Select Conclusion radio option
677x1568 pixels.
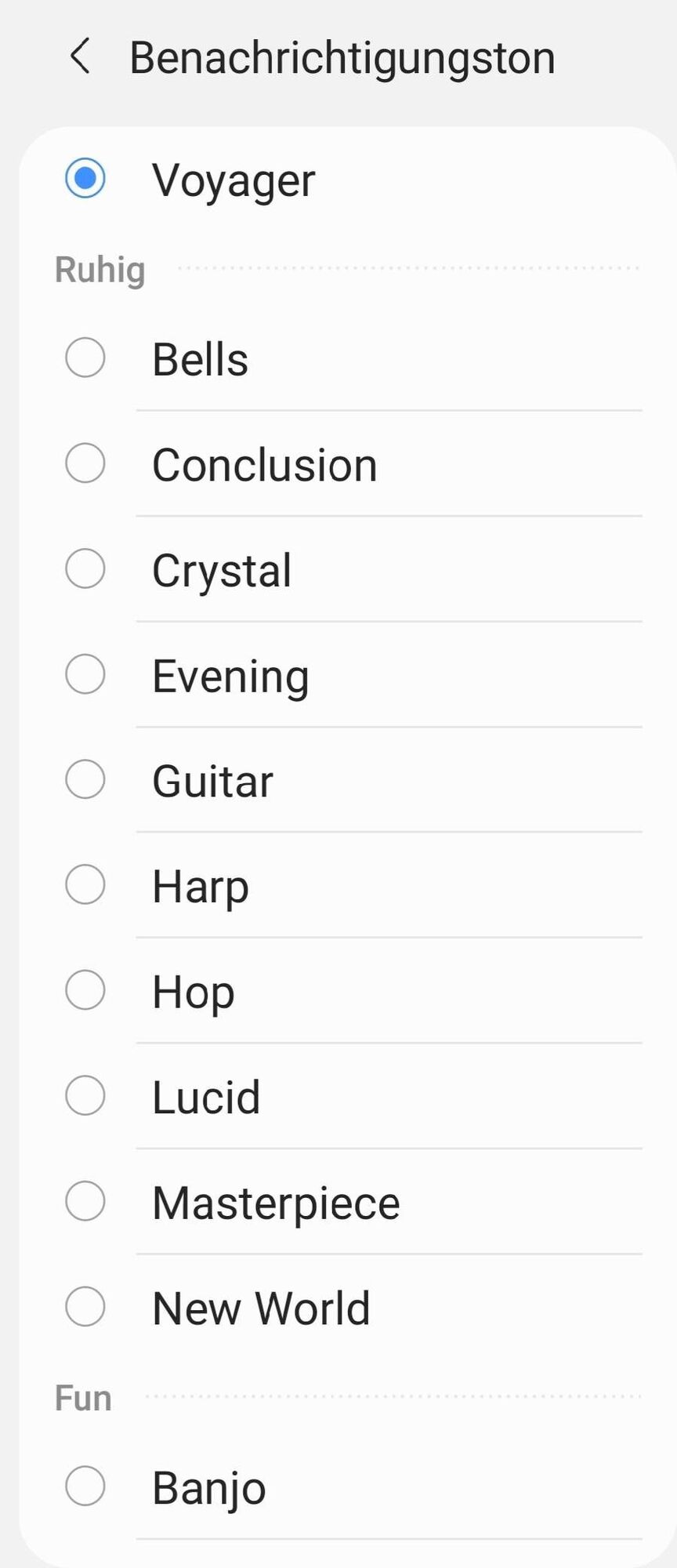85,463
